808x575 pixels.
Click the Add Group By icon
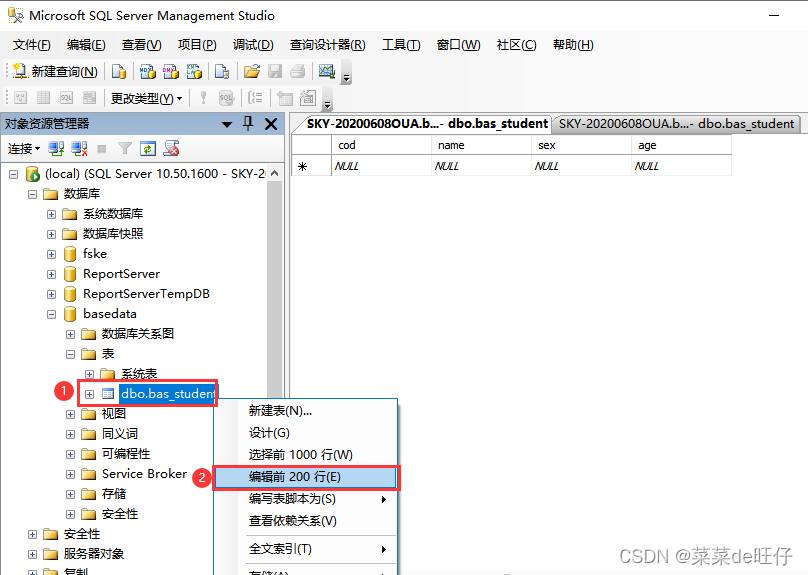pos(256,97)
